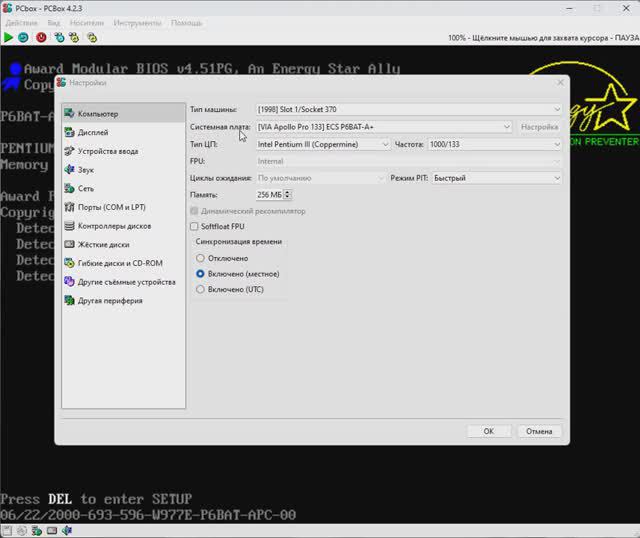Open the Помощь menu in PCBox window
640x538 pixels.
coord(186,23)
